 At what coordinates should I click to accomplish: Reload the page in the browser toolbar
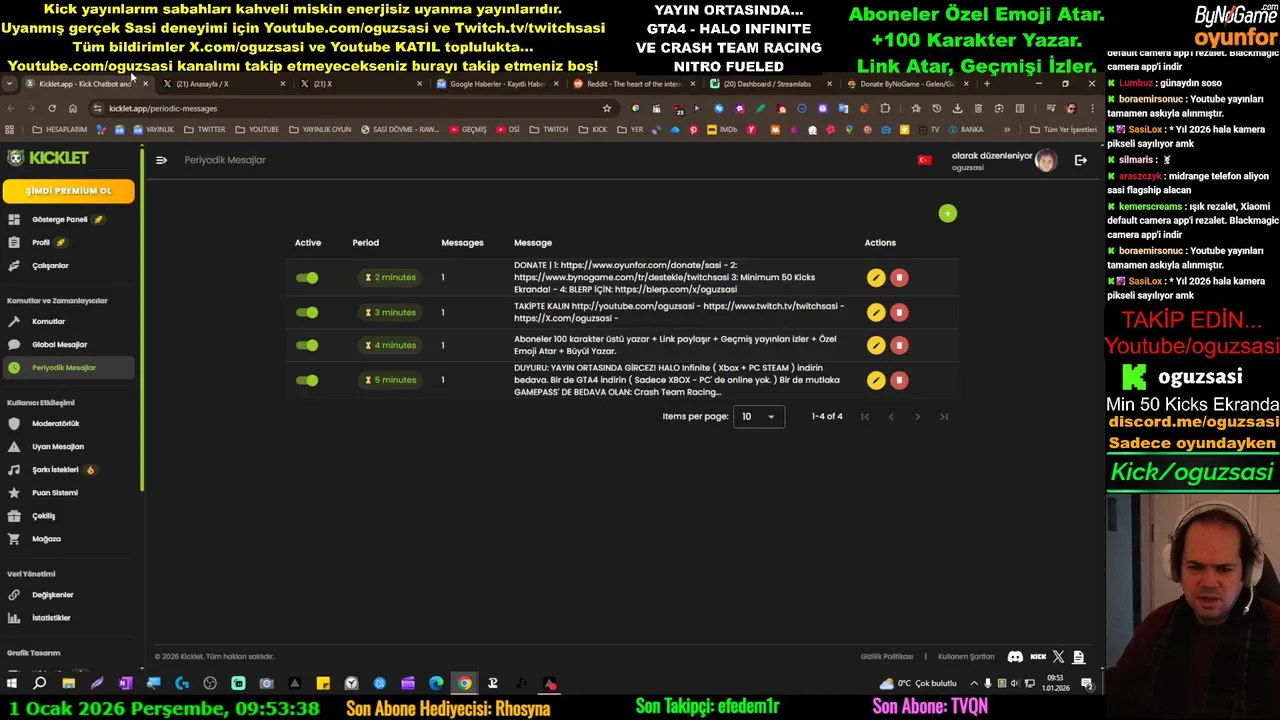(52, 108)
